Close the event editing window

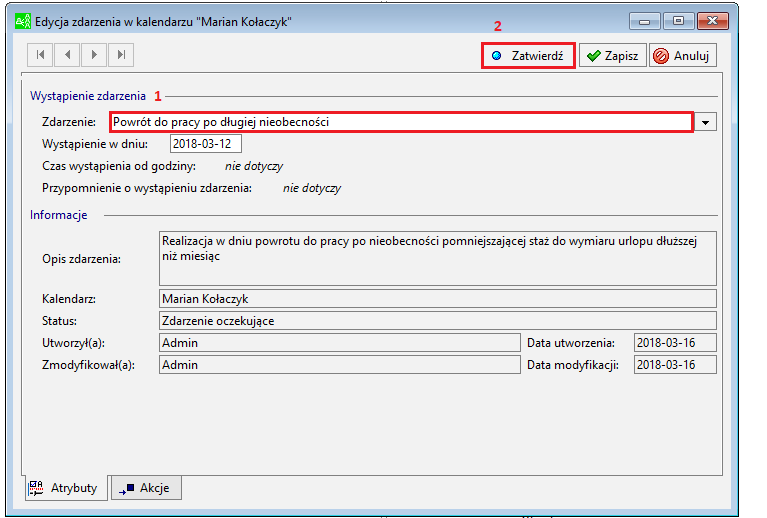(x=713, y=22)
